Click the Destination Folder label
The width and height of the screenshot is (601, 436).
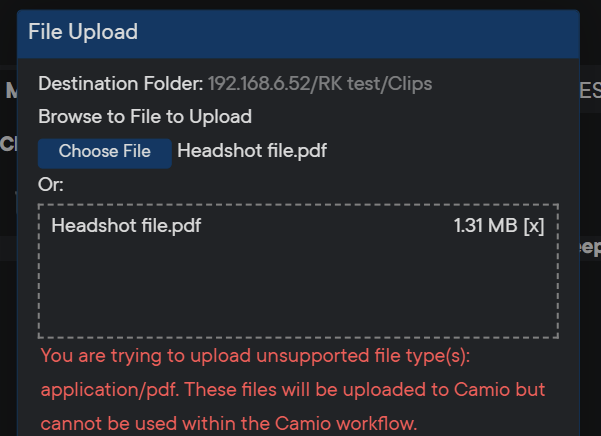[x=120, y=84]
